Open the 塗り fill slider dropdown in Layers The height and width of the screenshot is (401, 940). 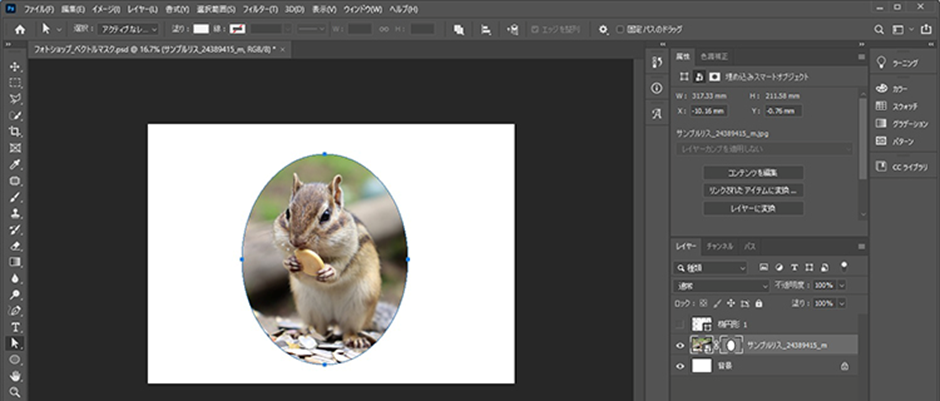(842, 304)
